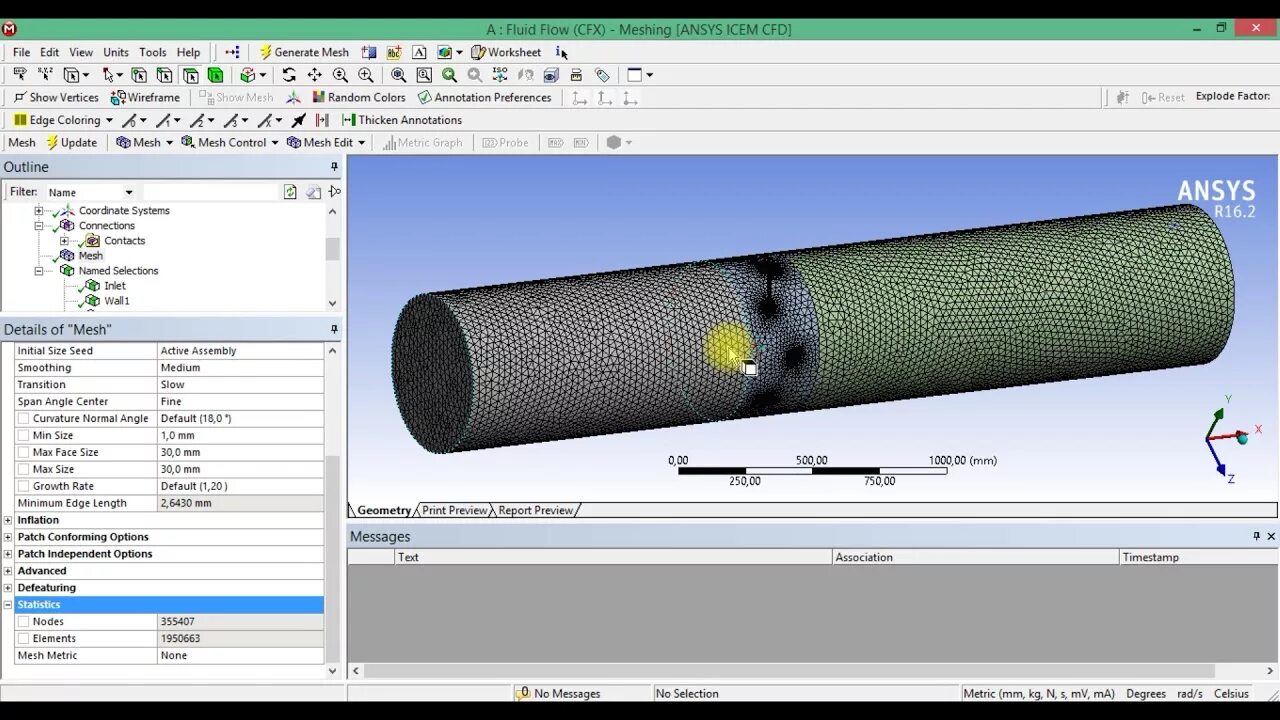Screen dimensions: 1280x720
Task: Click the Refresh Search icon in Outline filter
Action: point(290,192)
